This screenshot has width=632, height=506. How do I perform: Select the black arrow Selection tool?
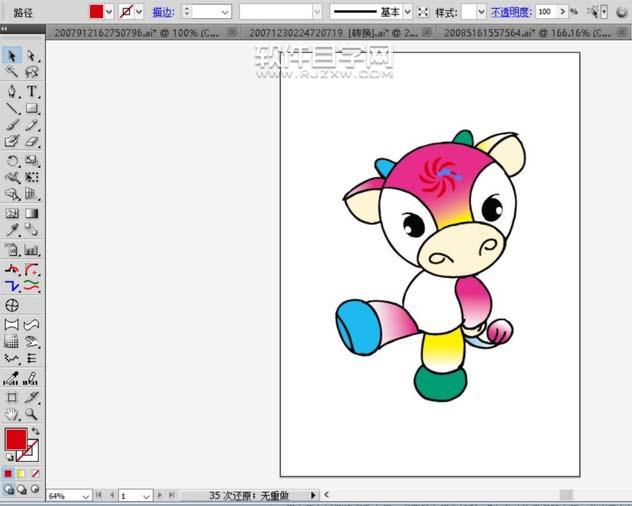[12, 55]
